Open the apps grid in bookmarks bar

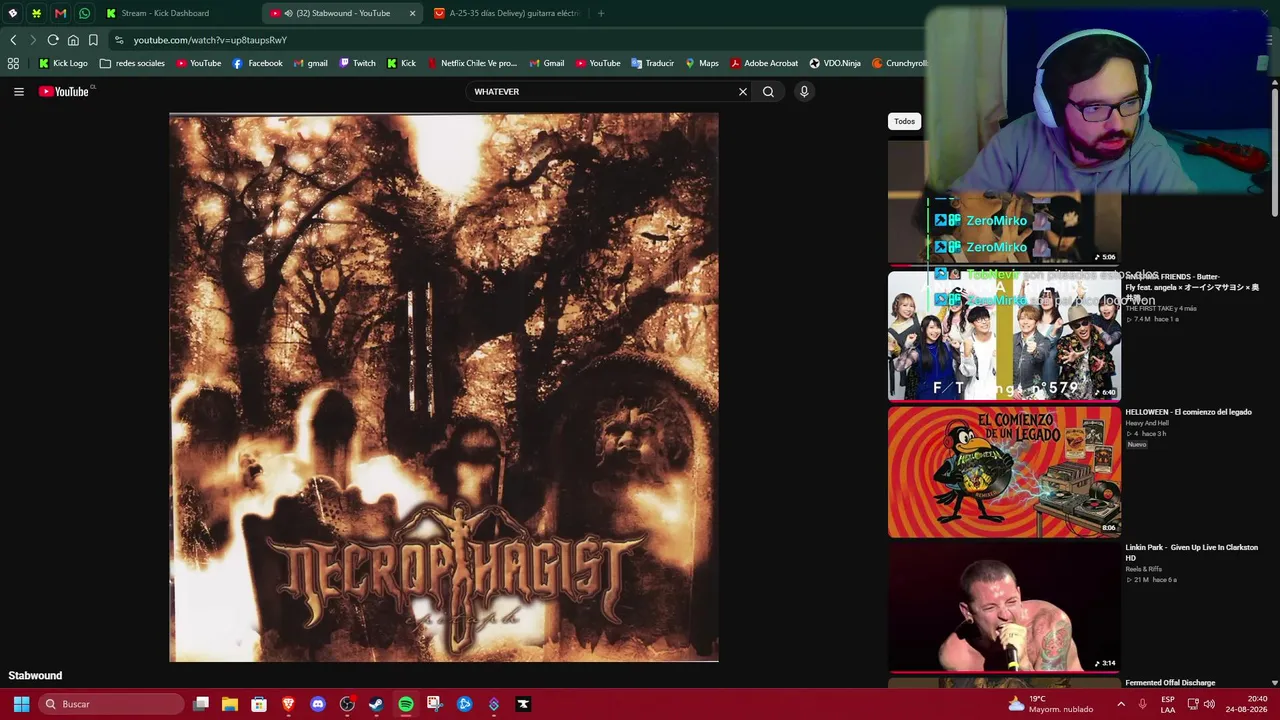(13, 63)
